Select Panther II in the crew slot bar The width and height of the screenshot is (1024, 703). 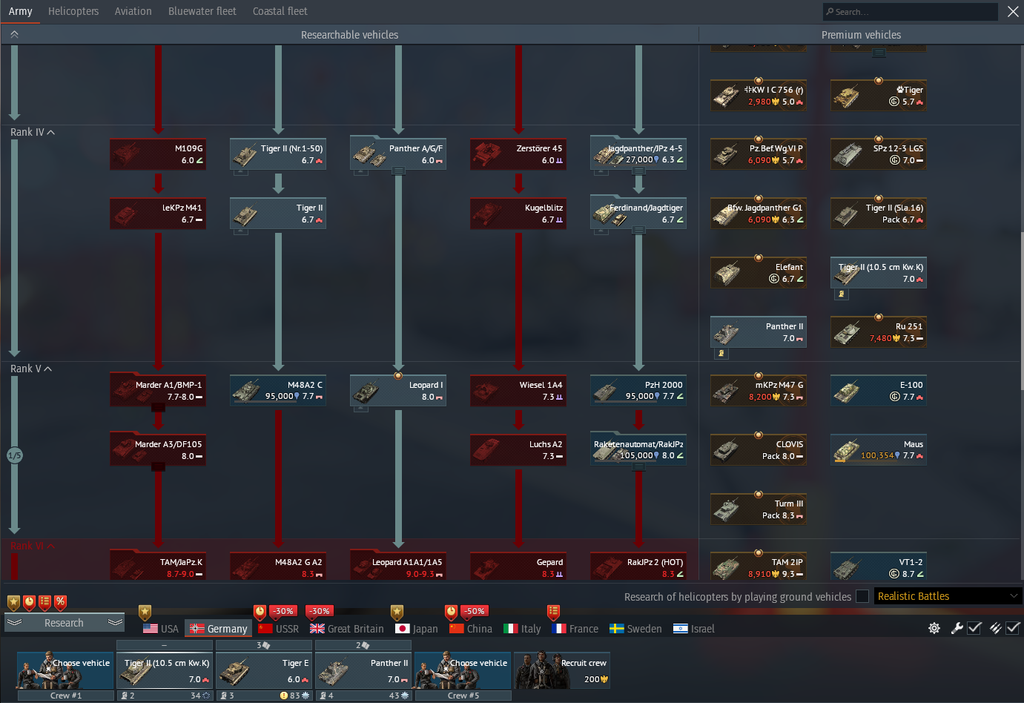(363, 670)
